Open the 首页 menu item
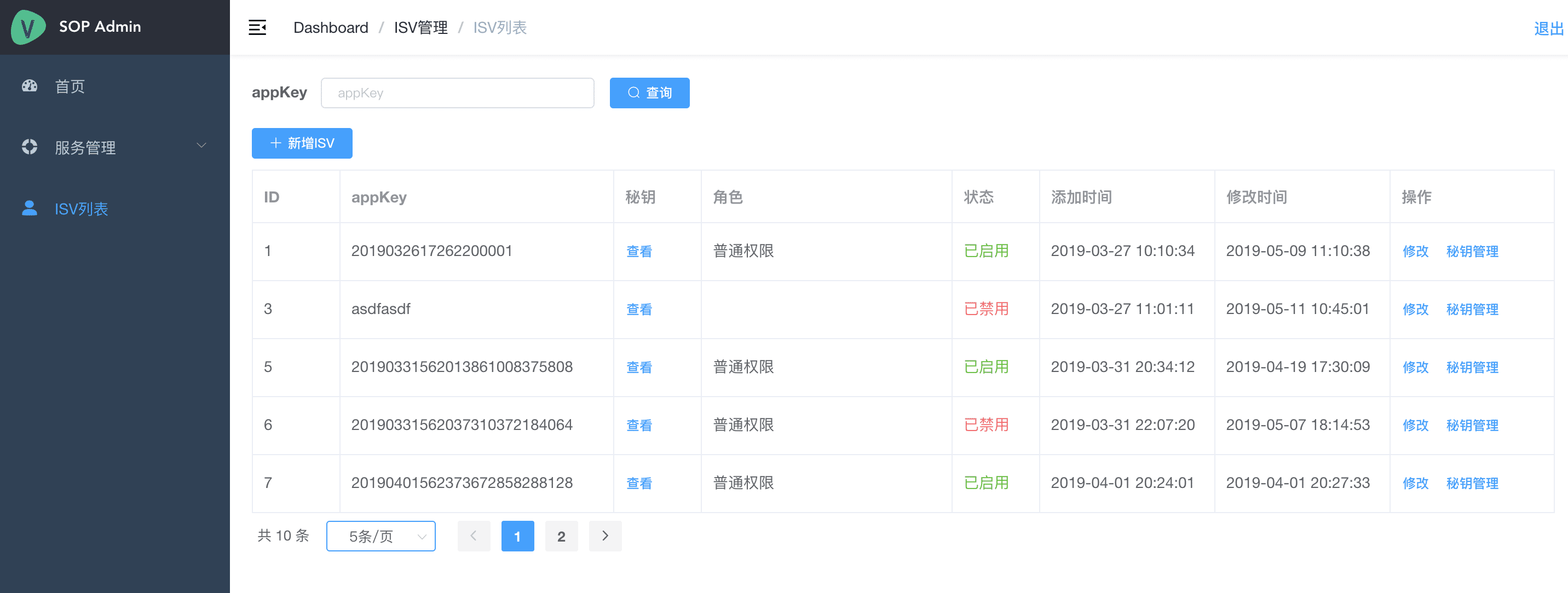The image size is (1568, 593). (x=70, y=86)
